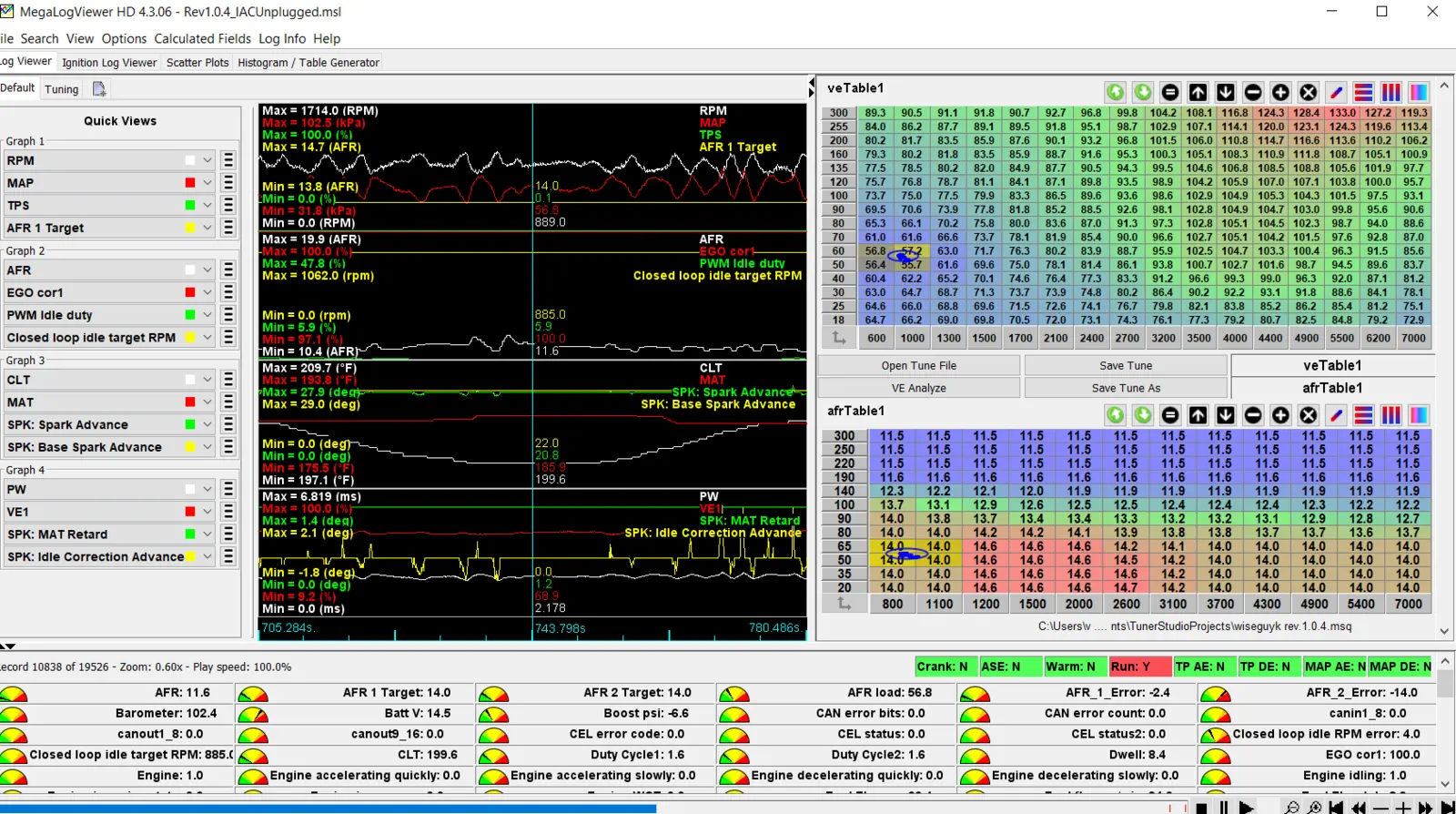This screenshot has height=814, width=1456.
Task: Click green down-arrow icon in veTable1 toolbar
Action: point(1143,92)
